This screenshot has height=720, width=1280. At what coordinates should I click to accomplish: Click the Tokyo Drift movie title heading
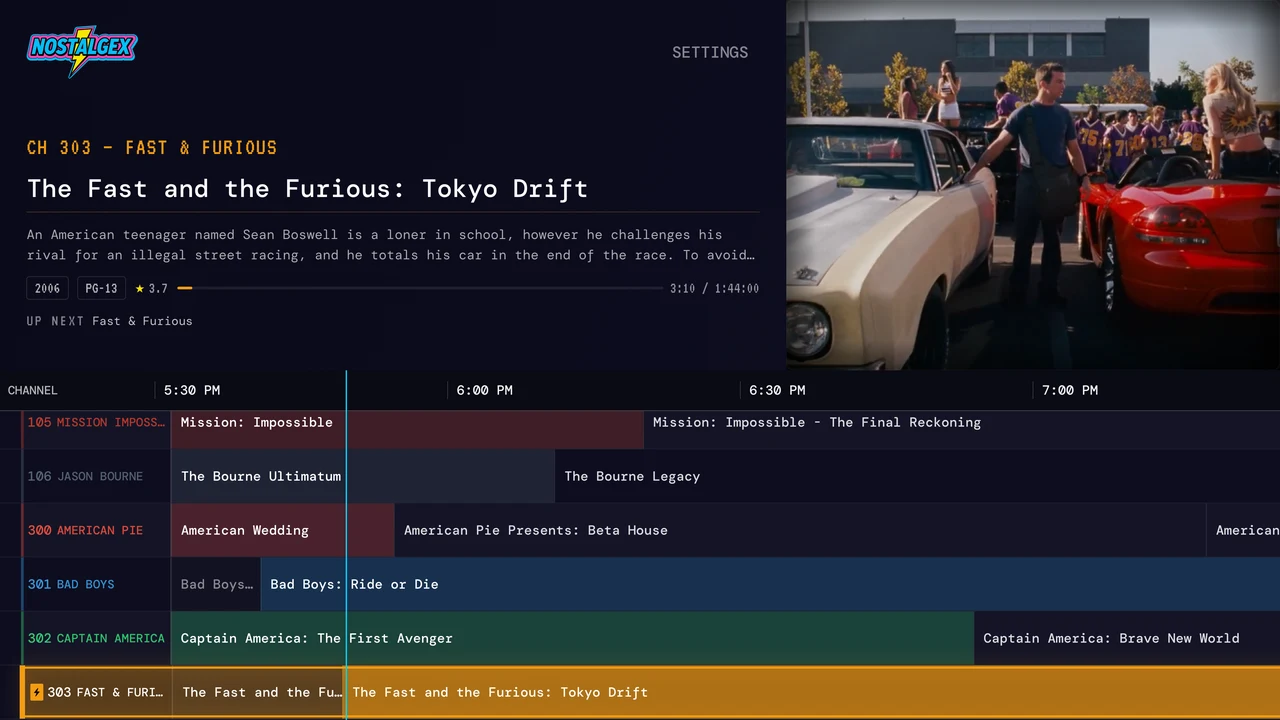point(307,188)
